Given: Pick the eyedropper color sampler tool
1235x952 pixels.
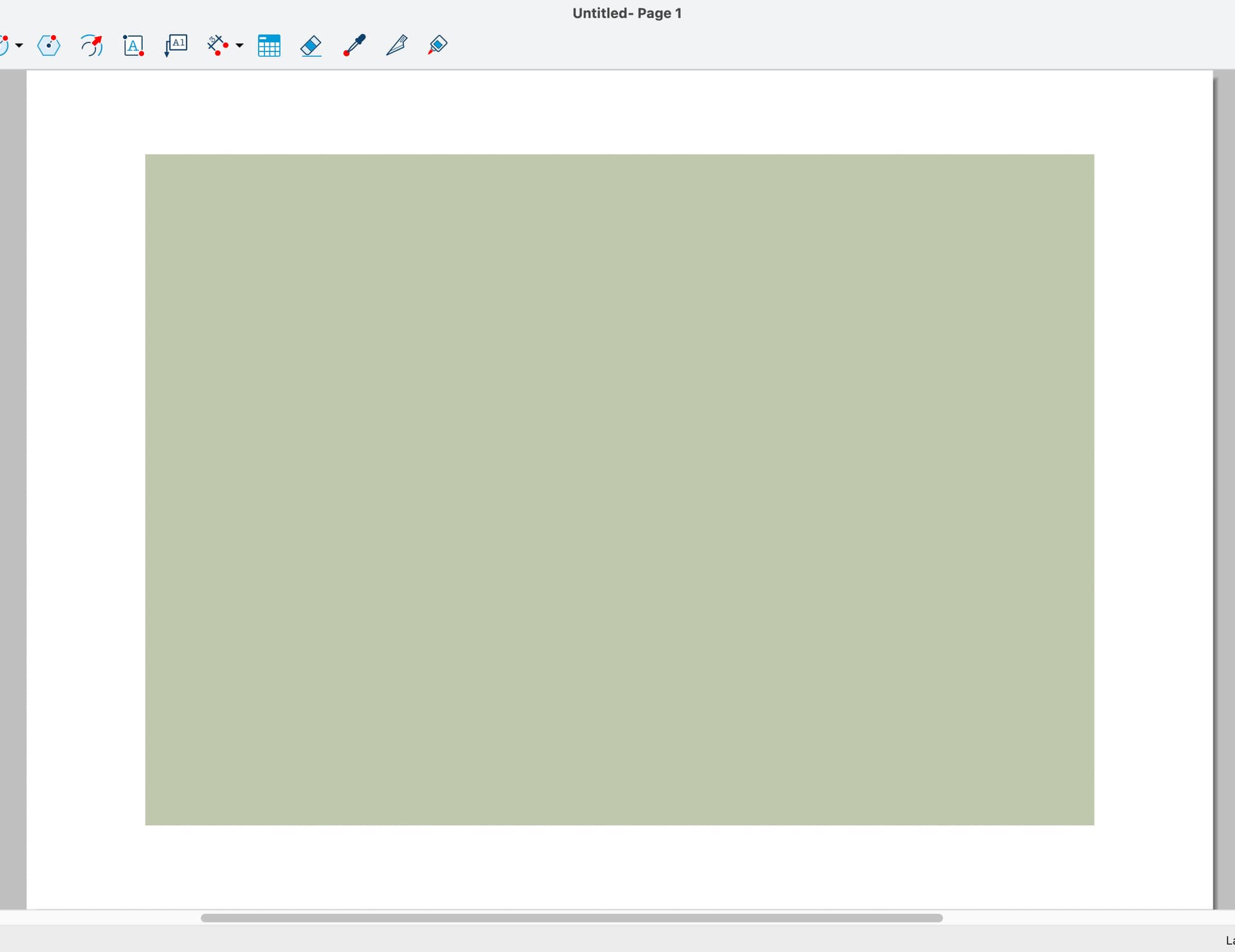Looking at the screenshot, I should 354,46.
